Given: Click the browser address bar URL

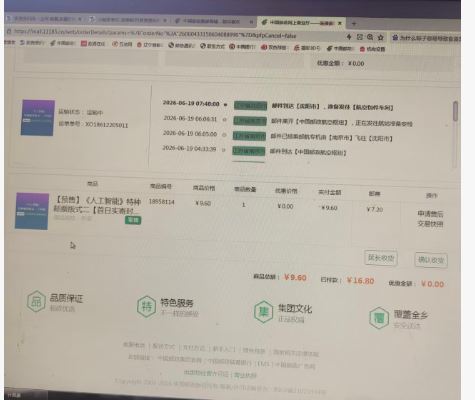Looking at the screenshot, I should (x=155, y=33).
